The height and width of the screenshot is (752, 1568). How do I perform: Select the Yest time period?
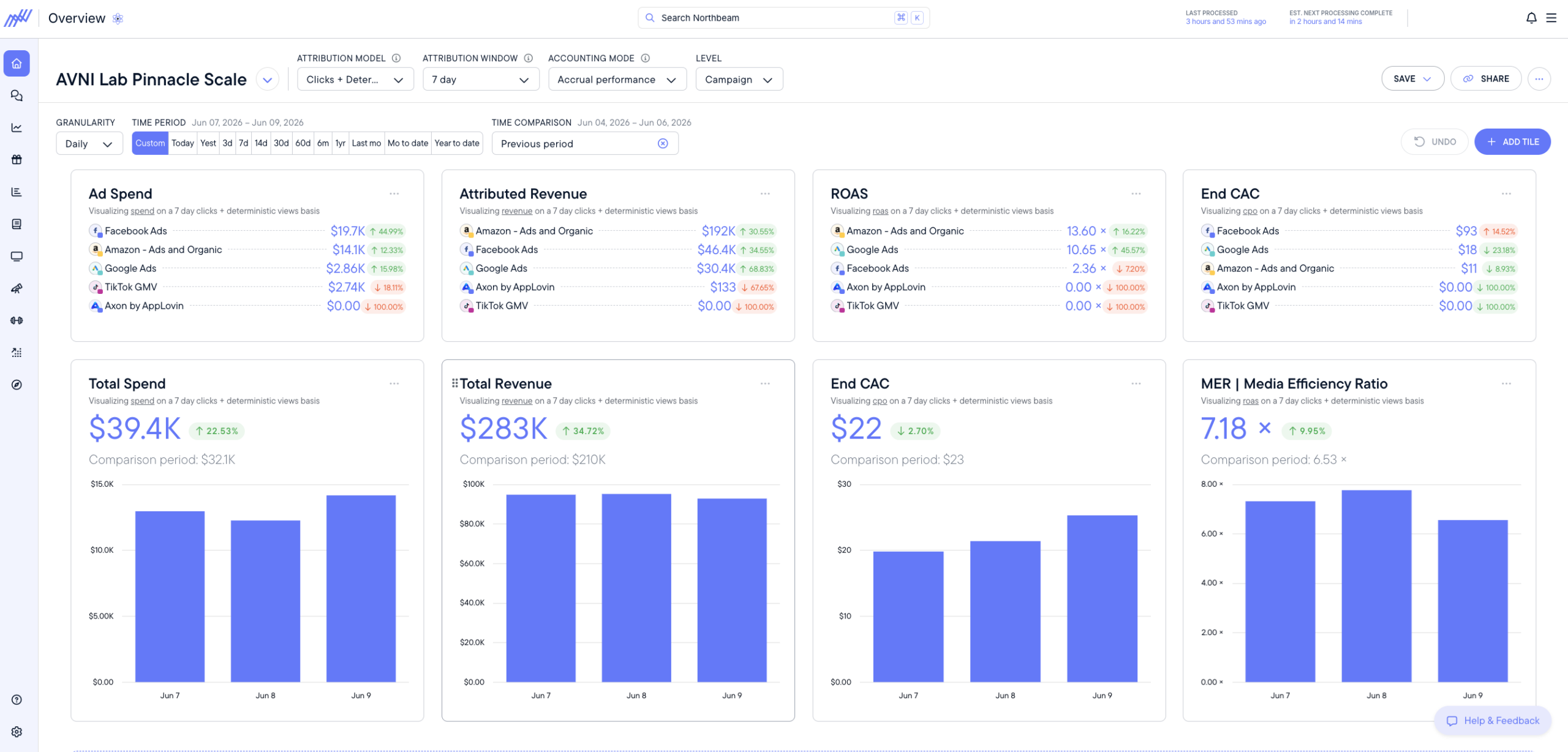(x=208, y=143)
